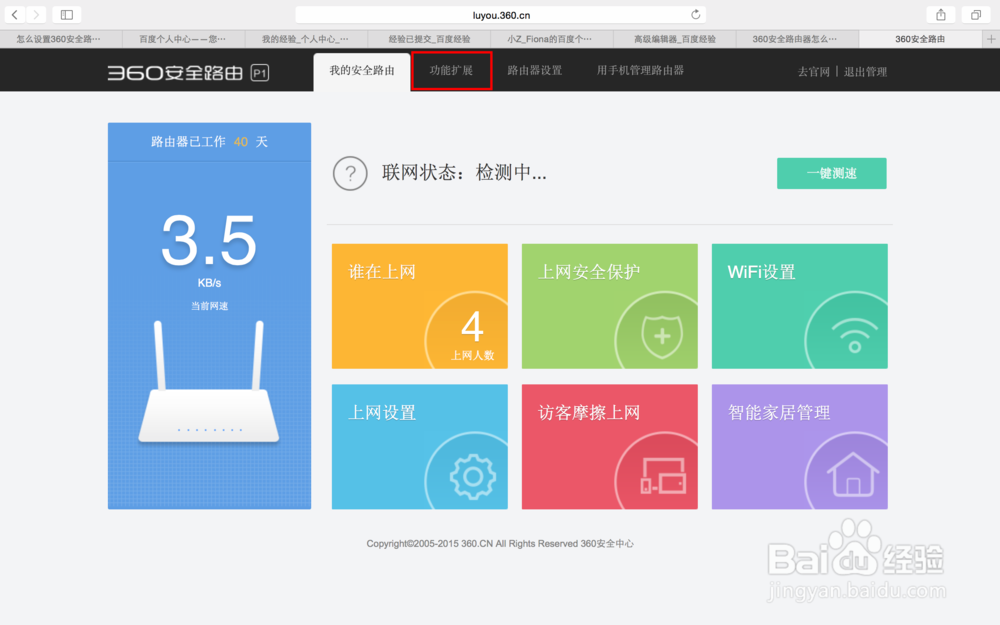
Task: Switch to 我的经验_个人中心 tab
Action: [x=306, y=39]
